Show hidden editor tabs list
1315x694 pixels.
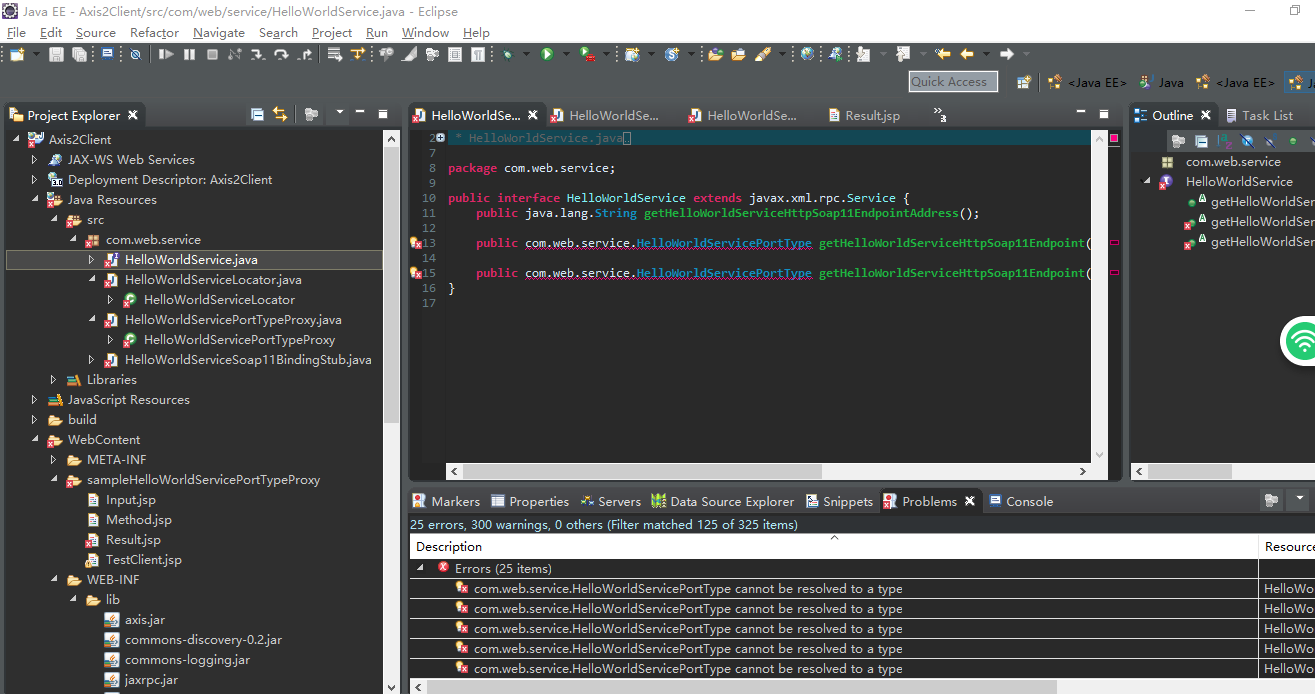(940, 115)
